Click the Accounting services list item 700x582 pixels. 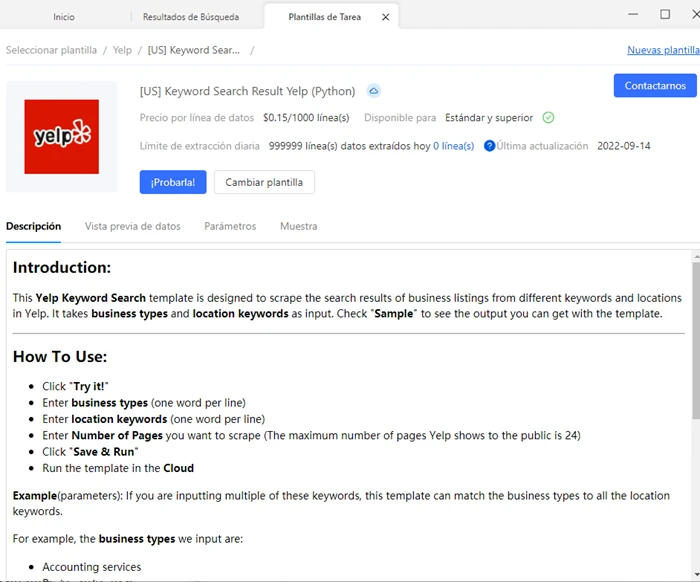tap(92, 567)
